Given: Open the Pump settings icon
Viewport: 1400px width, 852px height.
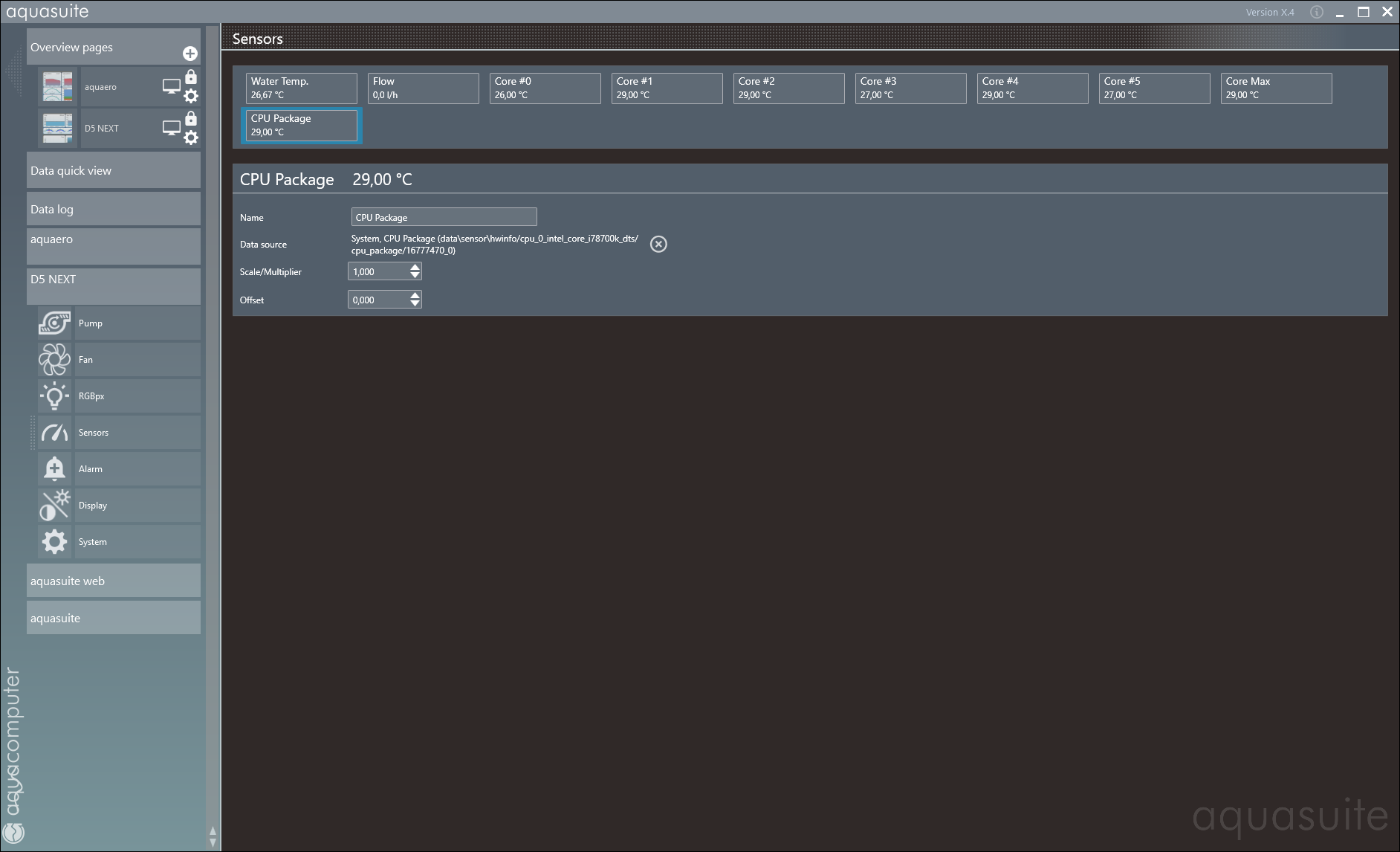Looking at the screenshot, I should click(54, 323).
